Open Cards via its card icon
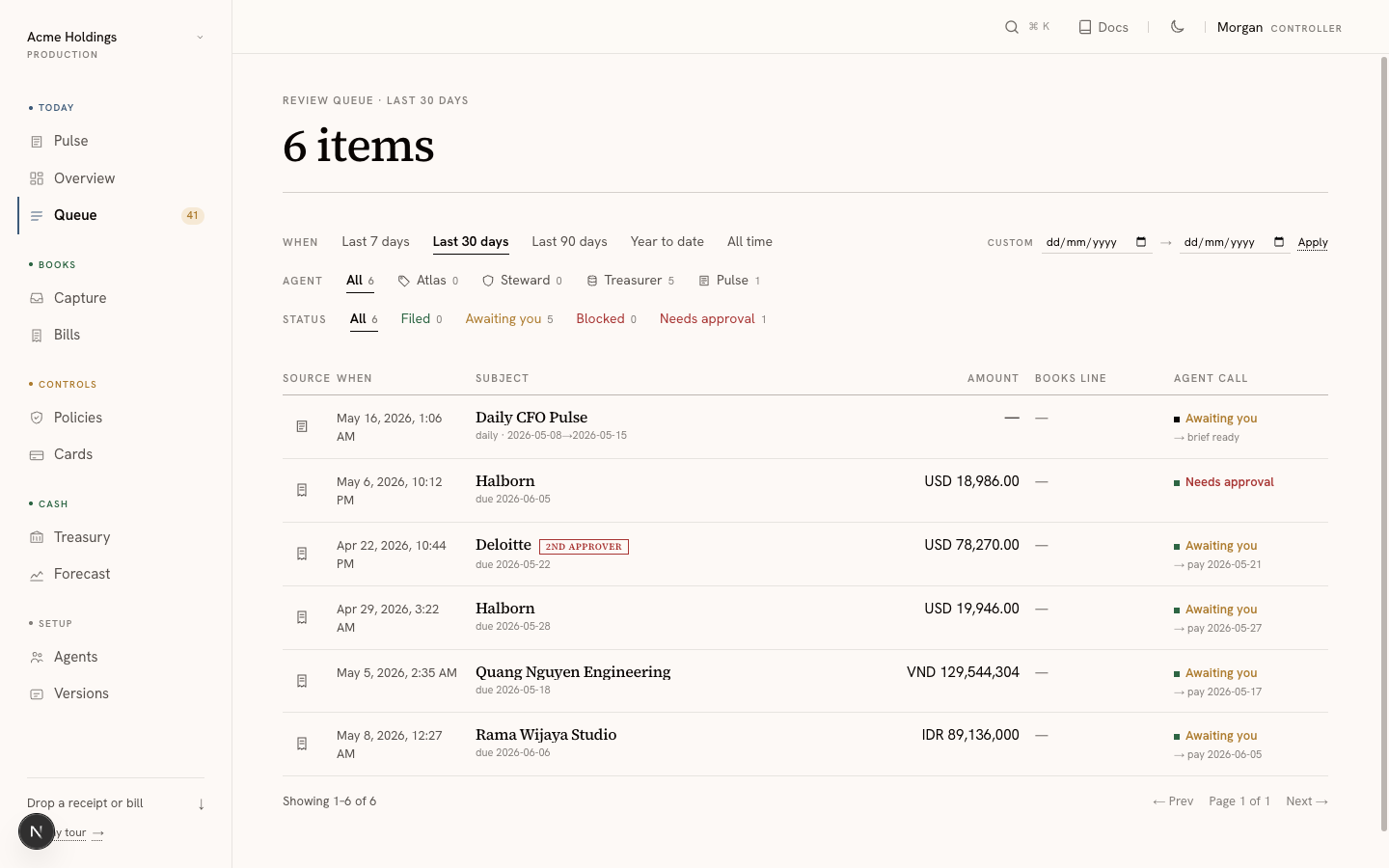This screenshot has width=1389, height=868. click(x=37, y=455)
